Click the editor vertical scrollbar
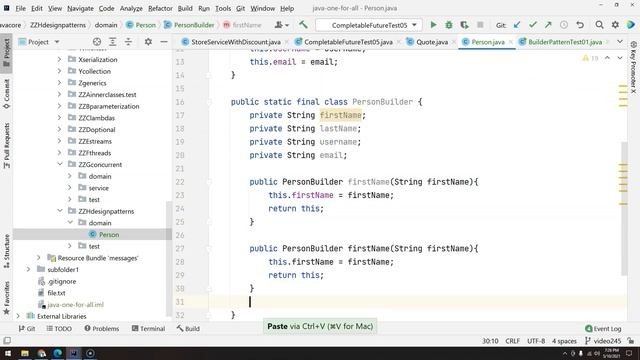Viewport: 640px width, 360px height. pos(624,209)
